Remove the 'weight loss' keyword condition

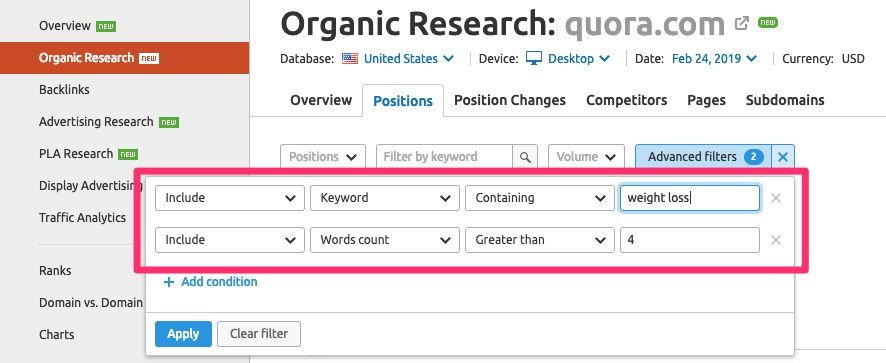(776, 198)
